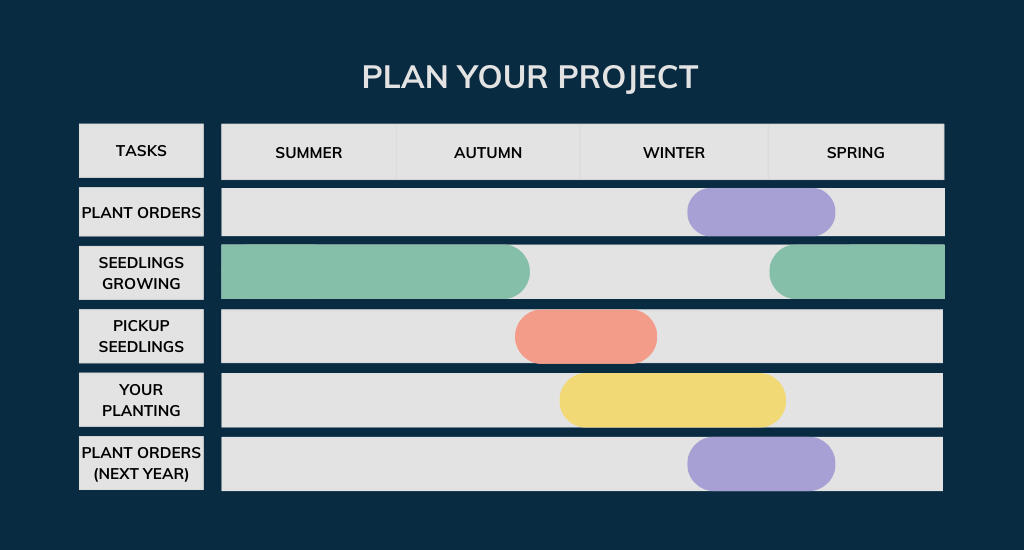Image resolution: width=1024 pixels, height=550 pixels.
Task: Select the TASKS column header
Action: pyautogui.click(x=141, y=151)
